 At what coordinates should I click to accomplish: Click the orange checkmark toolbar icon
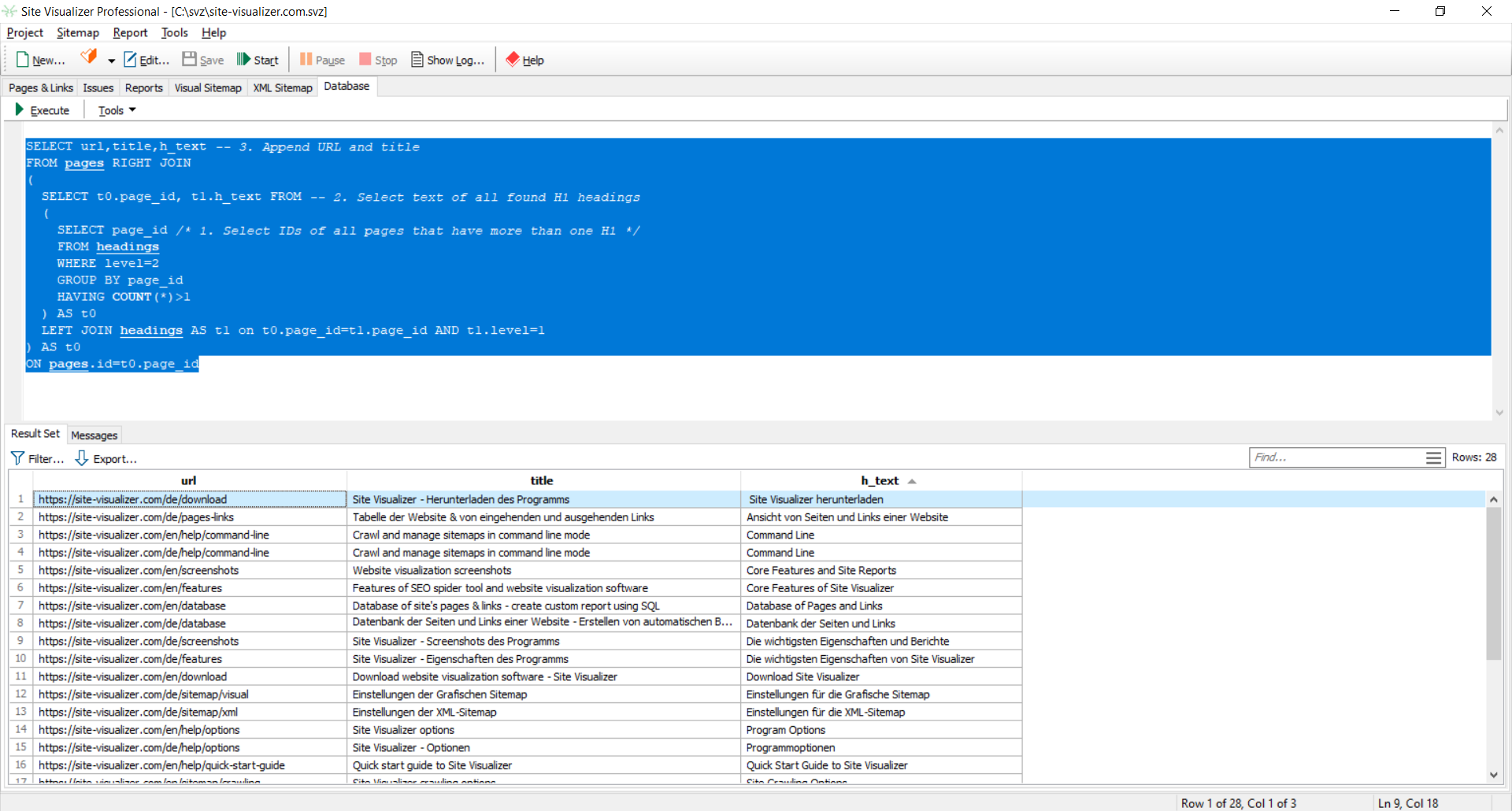tap(89, 57)
